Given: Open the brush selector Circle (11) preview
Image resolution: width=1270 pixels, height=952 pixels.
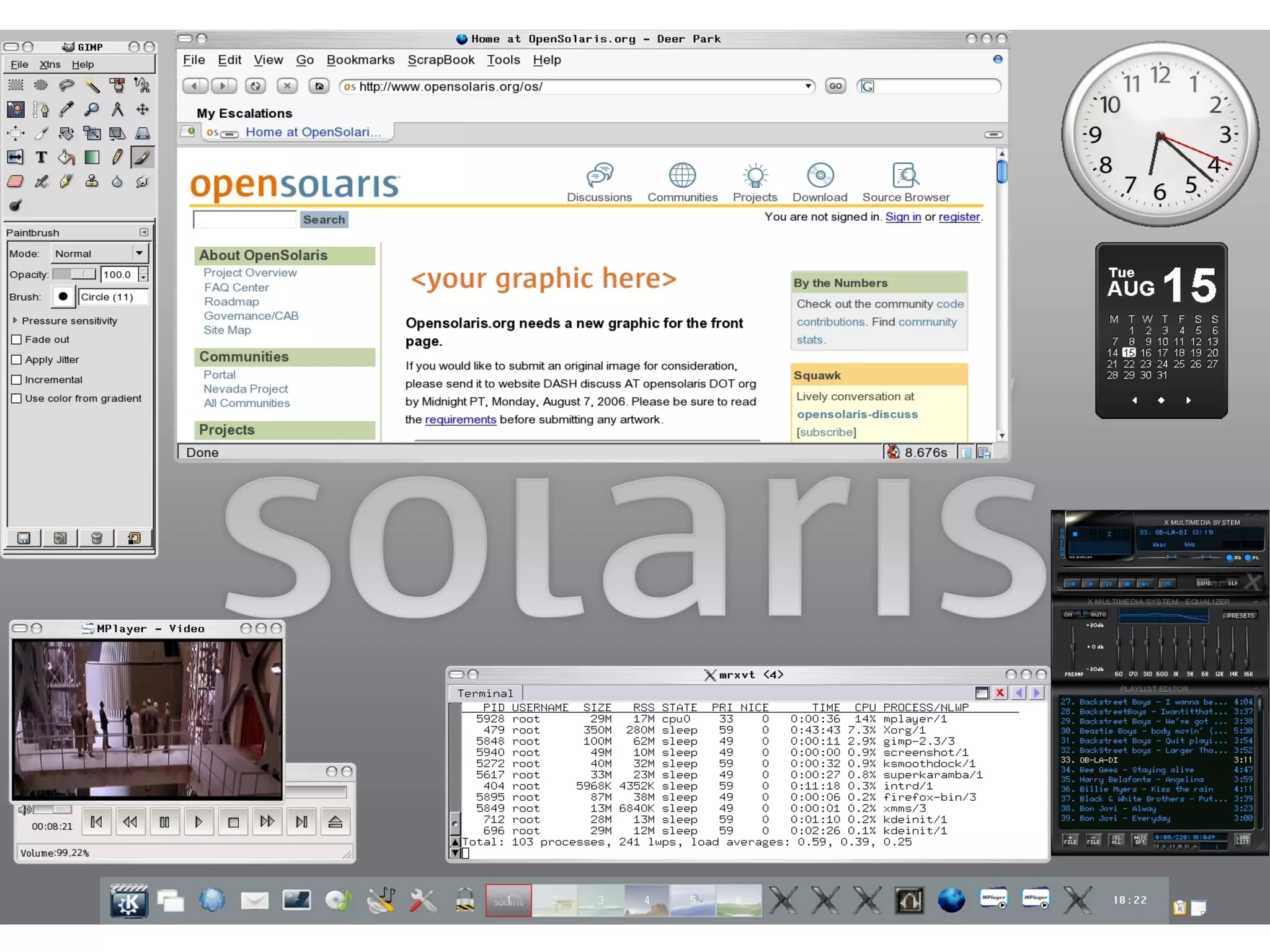Looking at the screenshot, I should tap(63, 296).
